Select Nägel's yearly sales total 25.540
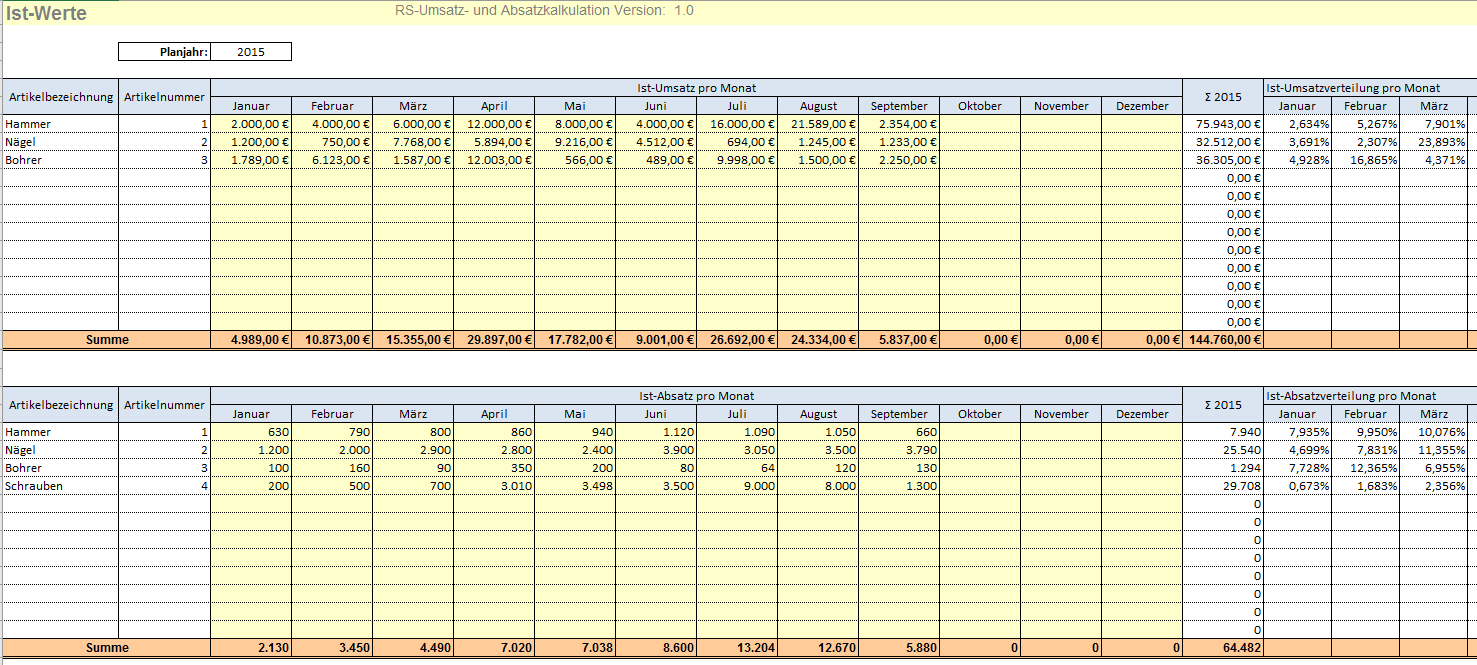The width and height of the screenshot is (1477, 665). click(1223, 450)
